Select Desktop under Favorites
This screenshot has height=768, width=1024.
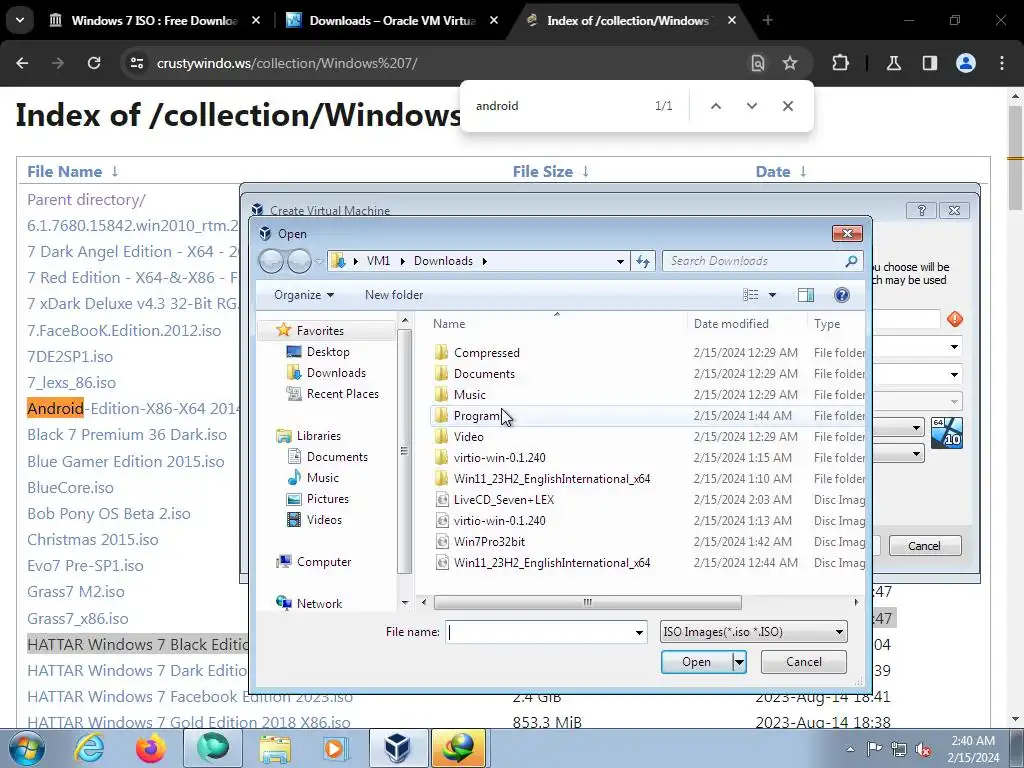[x=328, y=352]
